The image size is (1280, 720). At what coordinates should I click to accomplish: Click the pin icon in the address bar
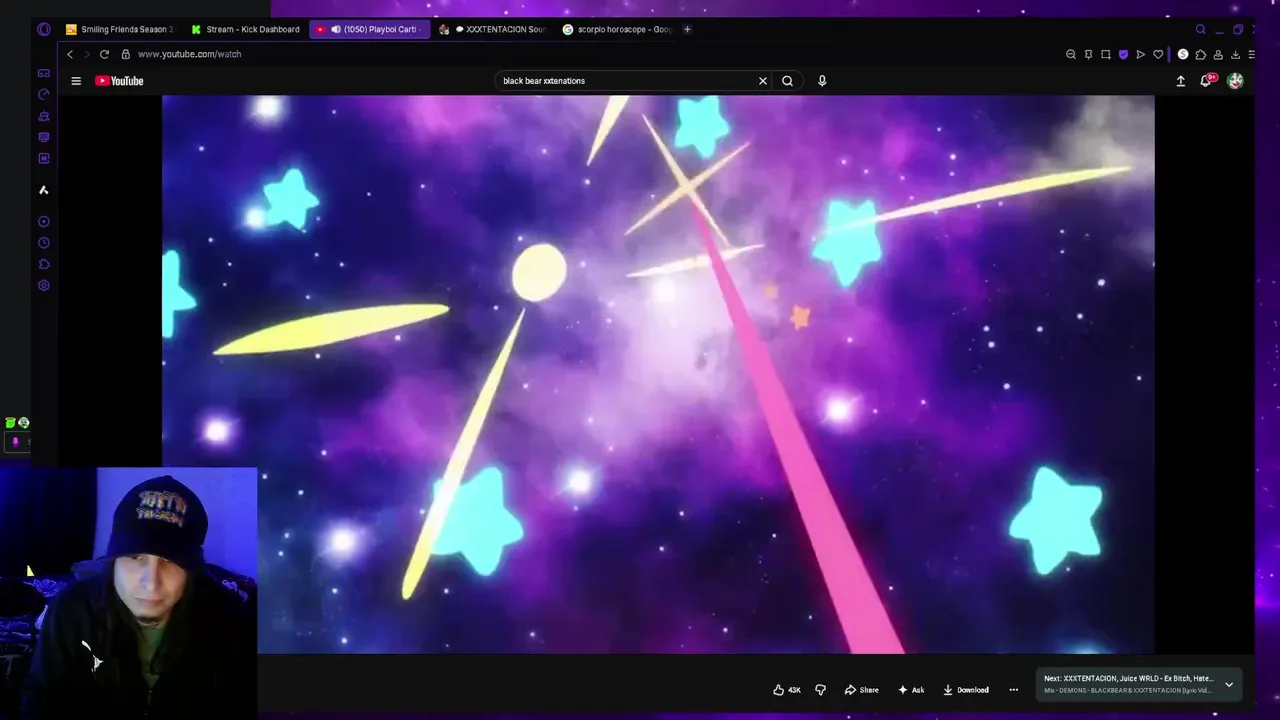click(1088, 54)
